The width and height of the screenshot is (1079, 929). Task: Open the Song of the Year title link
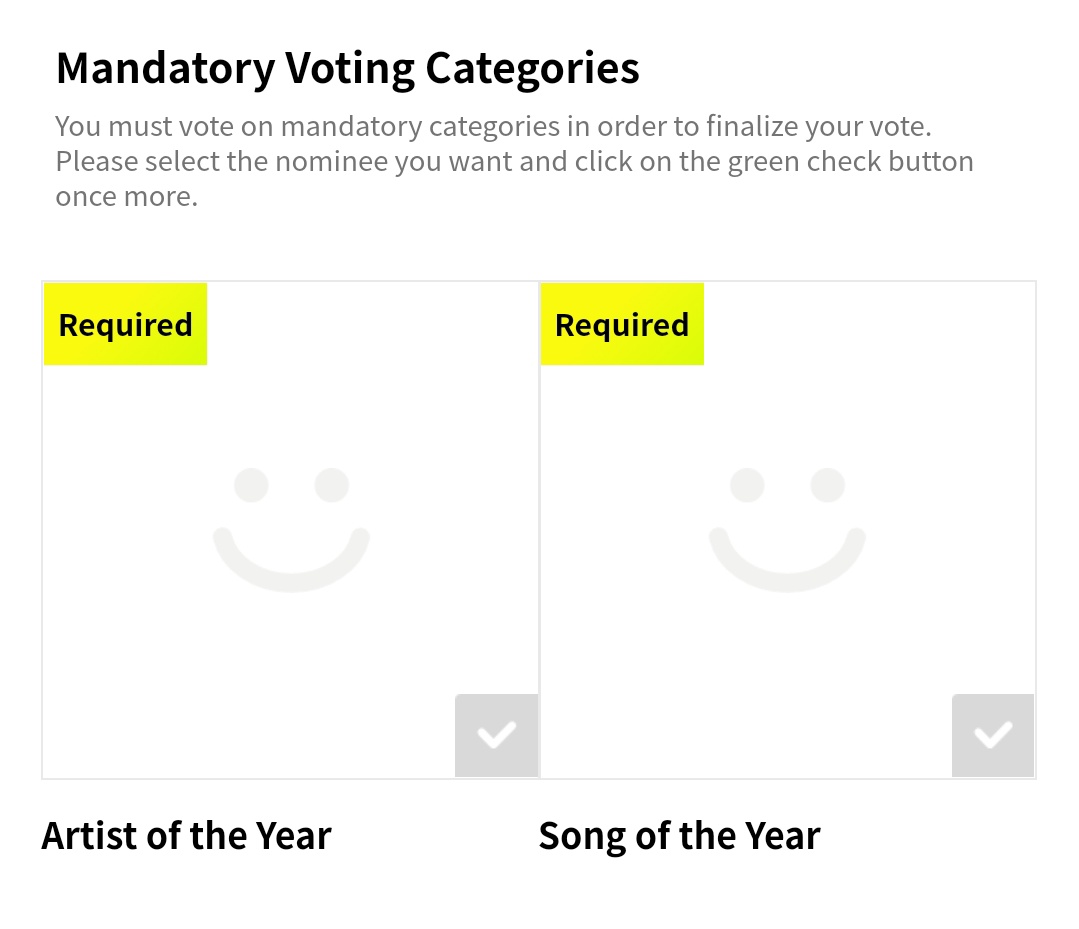coord(679,836)
